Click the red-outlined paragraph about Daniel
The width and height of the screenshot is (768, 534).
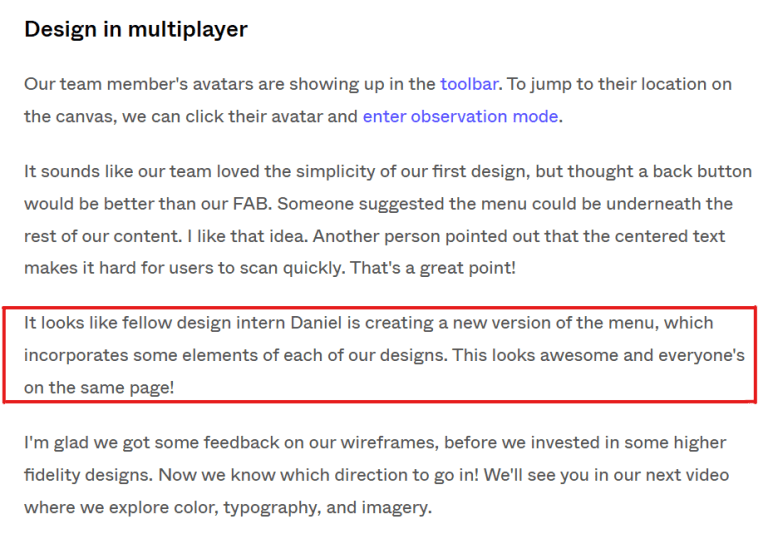(380, 355)
